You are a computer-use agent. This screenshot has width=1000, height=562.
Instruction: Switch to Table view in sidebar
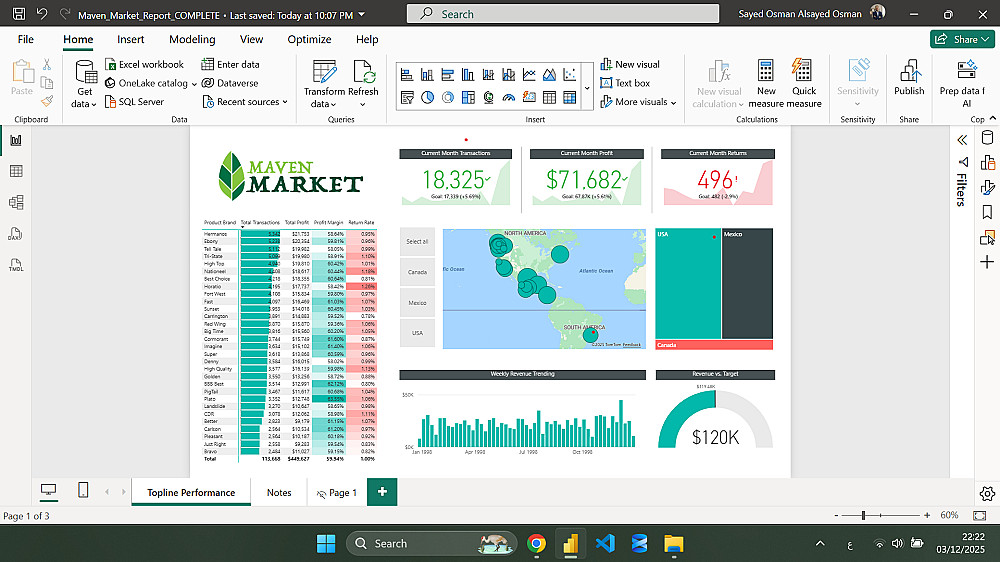16,171
